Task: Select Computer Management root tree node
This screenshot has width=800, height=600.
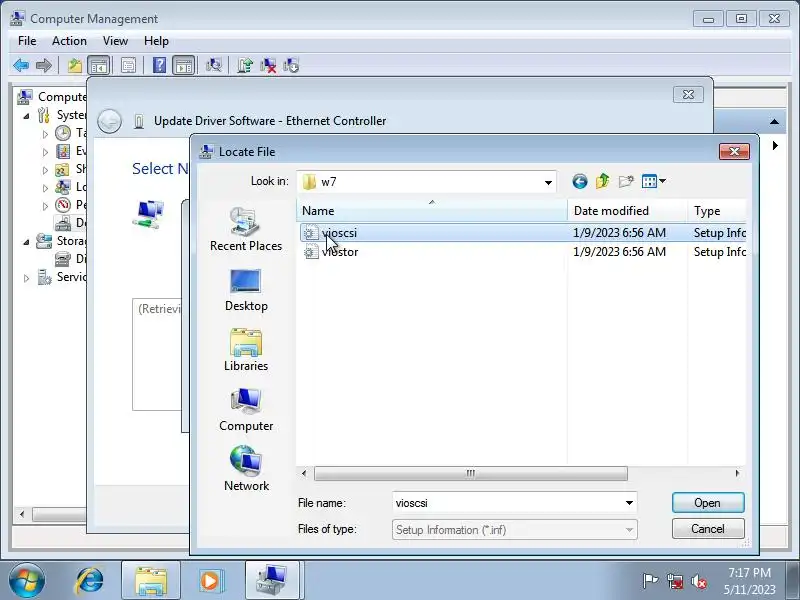Action: [52, 96]
